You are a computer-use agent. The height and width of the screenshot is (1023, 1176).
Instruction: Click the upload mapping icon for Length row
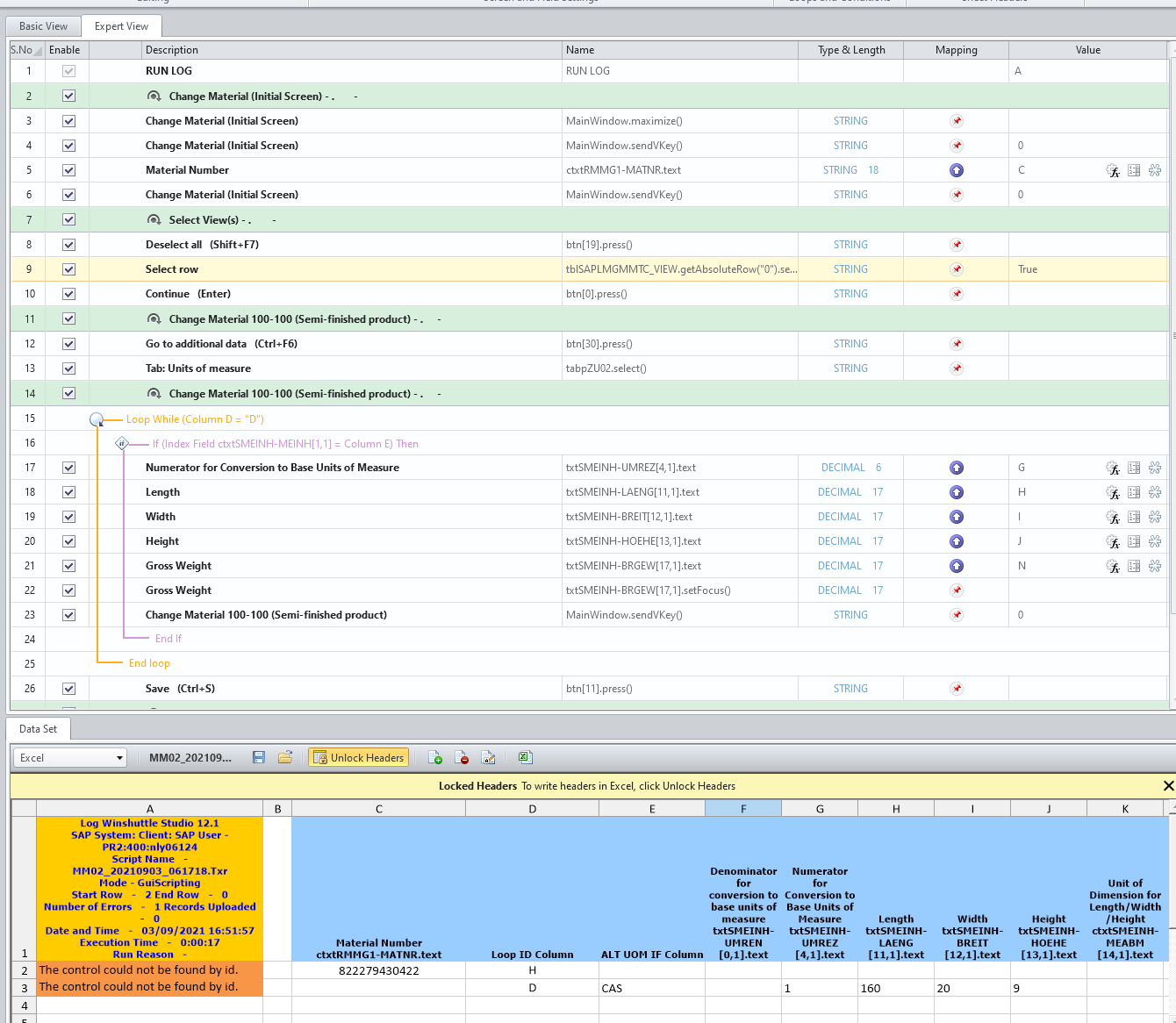957,492
